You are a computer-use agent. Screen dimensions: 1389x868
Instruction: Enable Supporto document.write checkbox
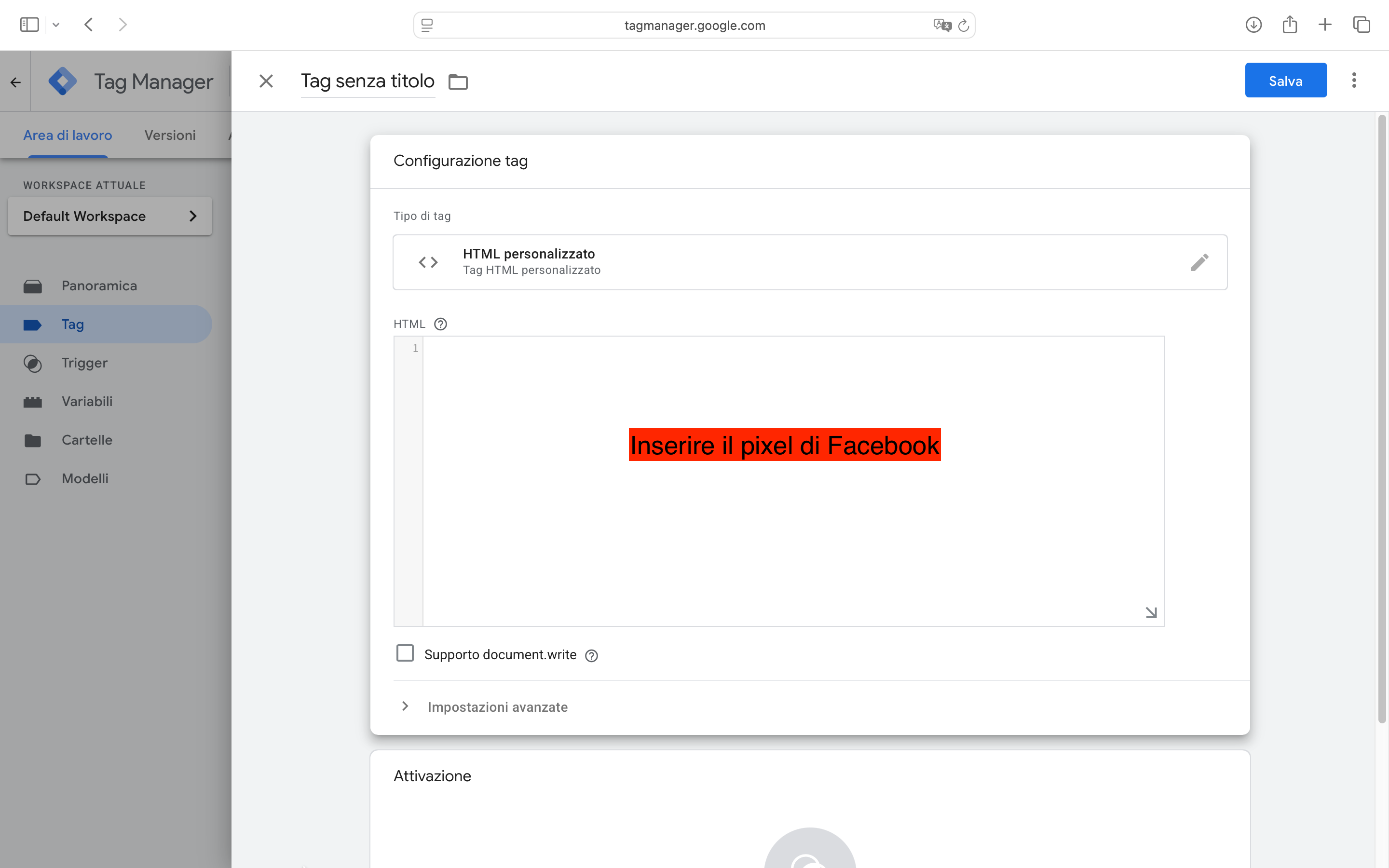pyautogui.click(x=405, y=653)
